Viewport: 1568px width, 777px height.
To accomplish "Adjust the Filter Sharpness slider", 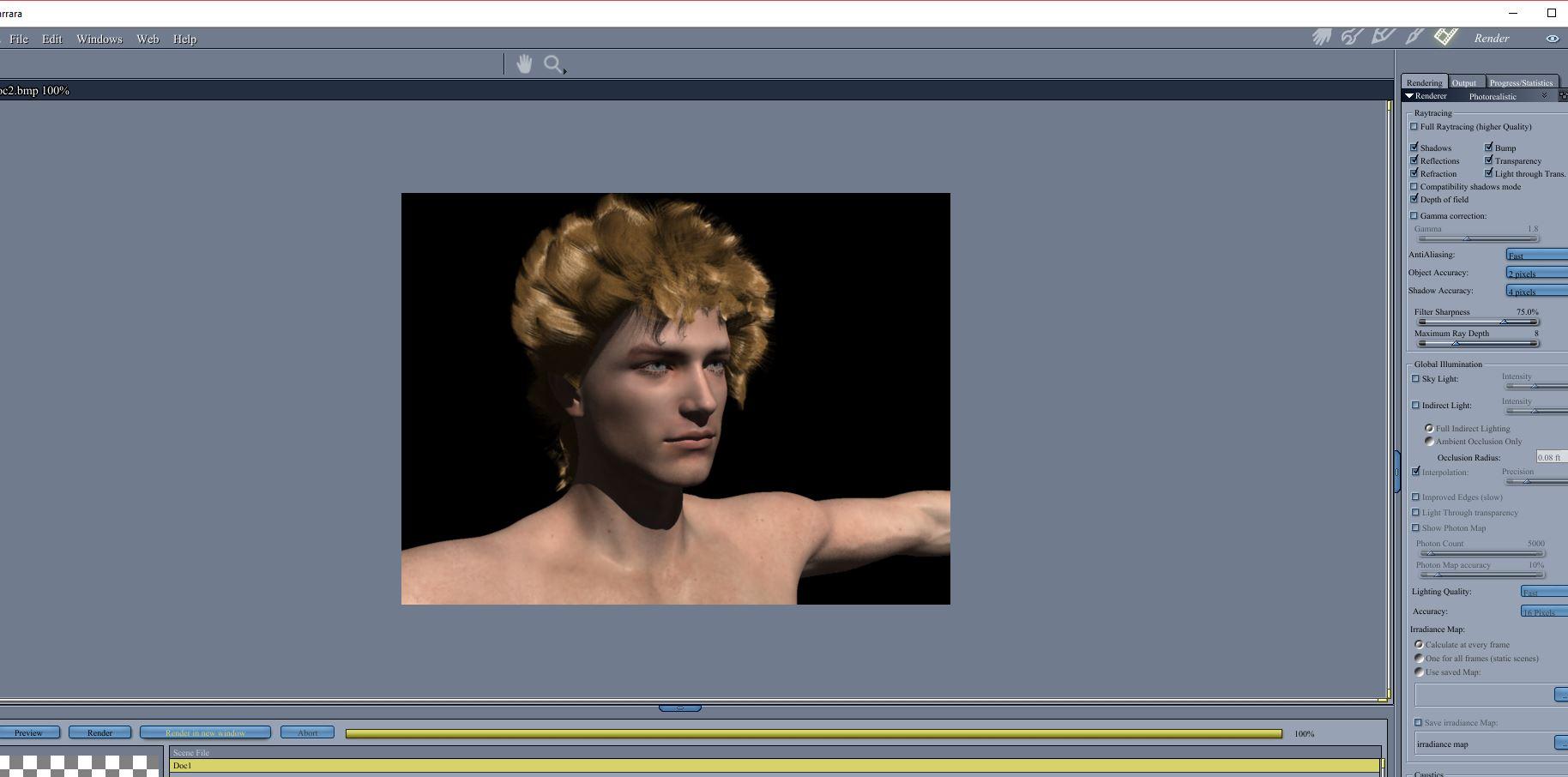I will coord(1478,322).
